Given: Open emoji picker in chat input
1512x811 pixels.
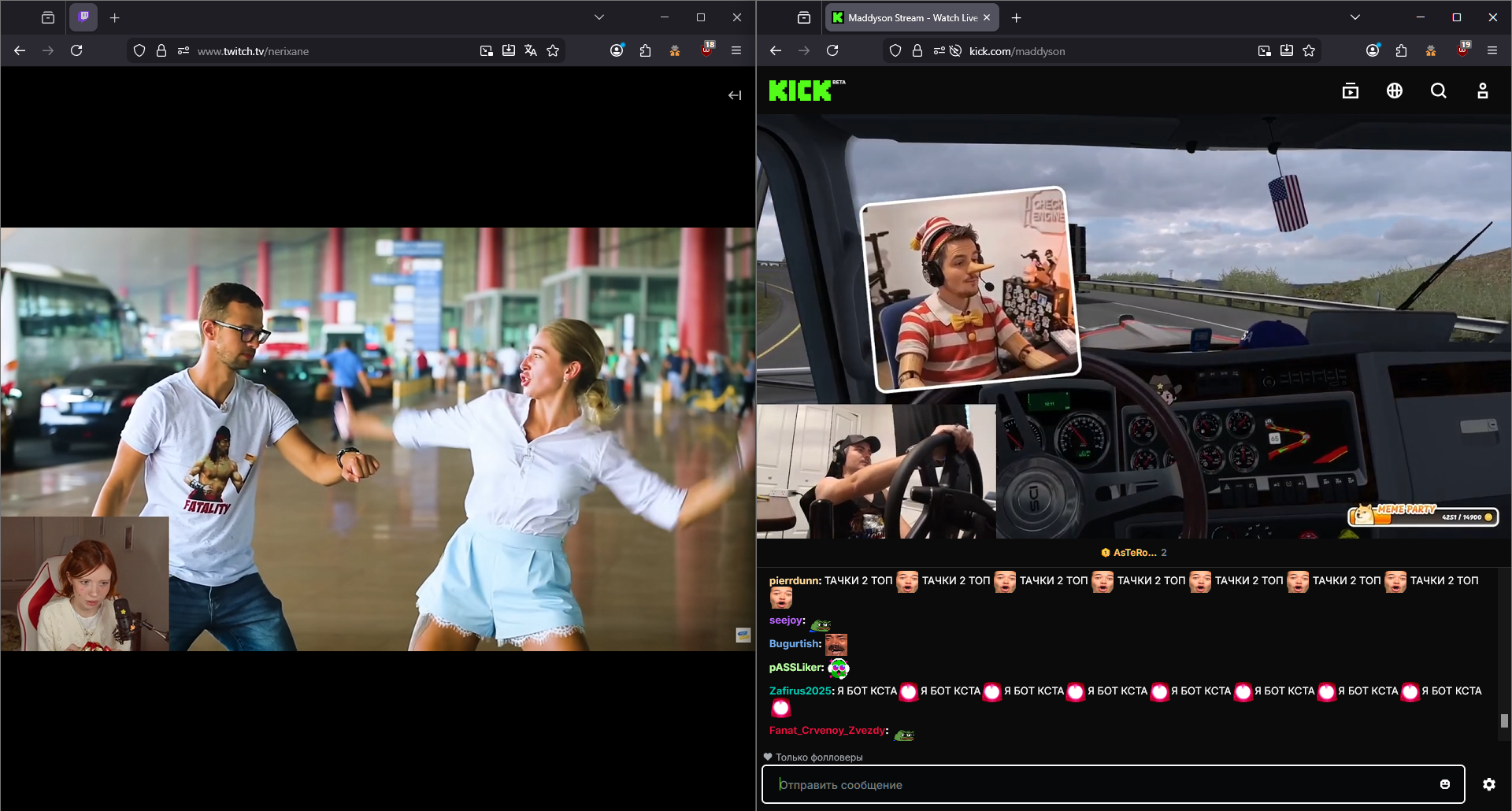Looking at the screenshot, I should click(x=1444, y=784).
